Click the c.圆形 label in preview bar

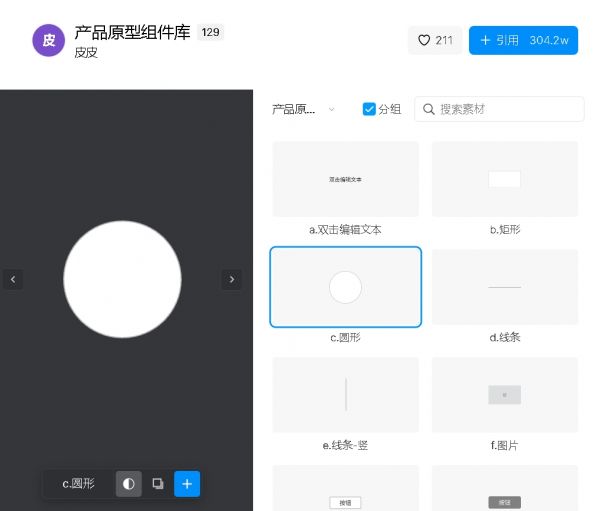pyautogui.click(x=78, y=484)
